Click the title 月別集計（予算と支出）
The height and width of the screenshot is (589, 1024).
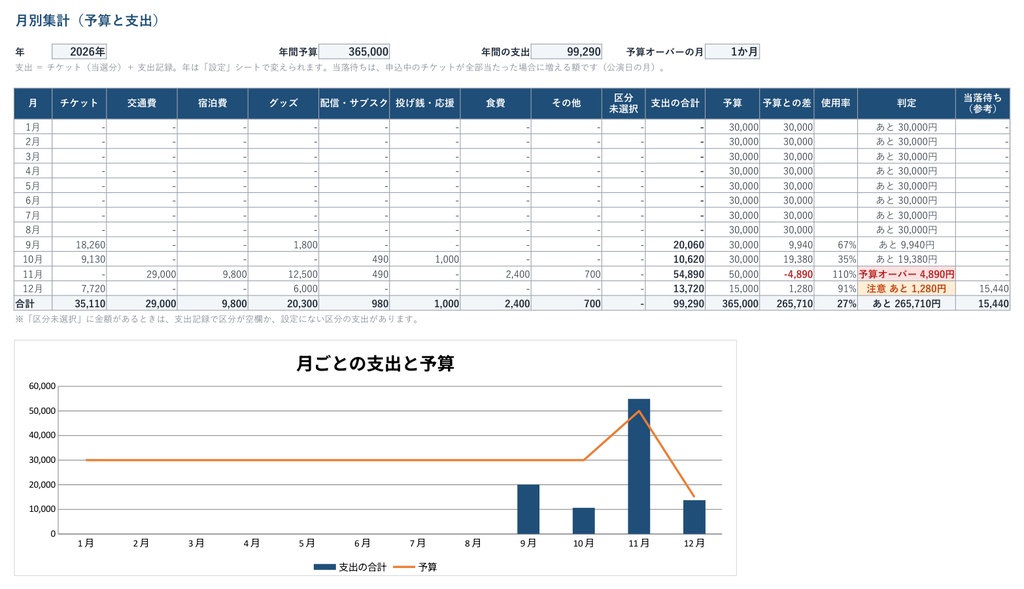88,21
